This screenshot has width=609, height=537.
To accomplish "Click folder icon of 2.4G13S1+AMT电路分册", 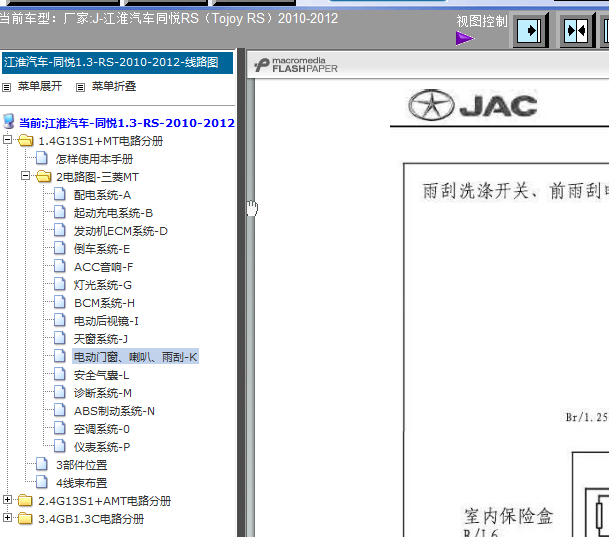I will pos(26,501).
